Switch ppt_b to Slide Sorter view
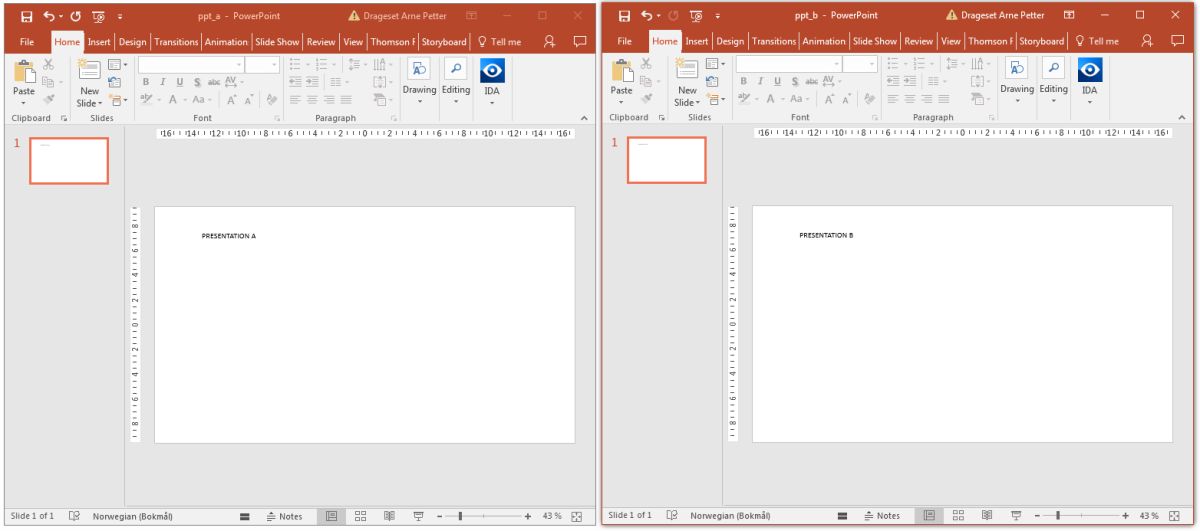 coord(958,516)
